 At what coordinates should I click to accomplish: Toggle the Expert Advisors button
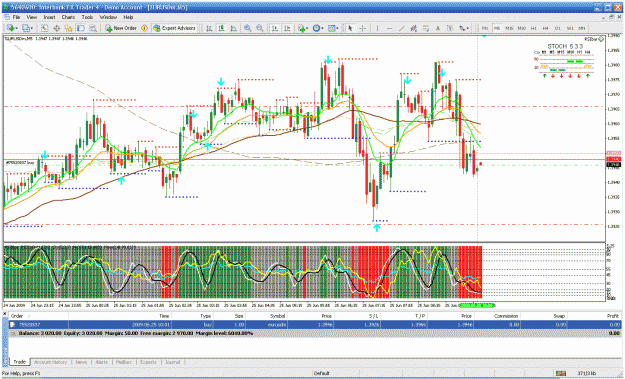click(174, 28)
